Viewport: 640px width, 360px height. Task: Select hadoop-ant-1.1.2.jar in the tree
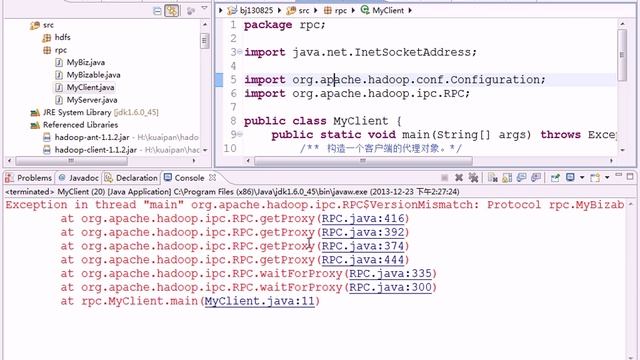(92, 138)
